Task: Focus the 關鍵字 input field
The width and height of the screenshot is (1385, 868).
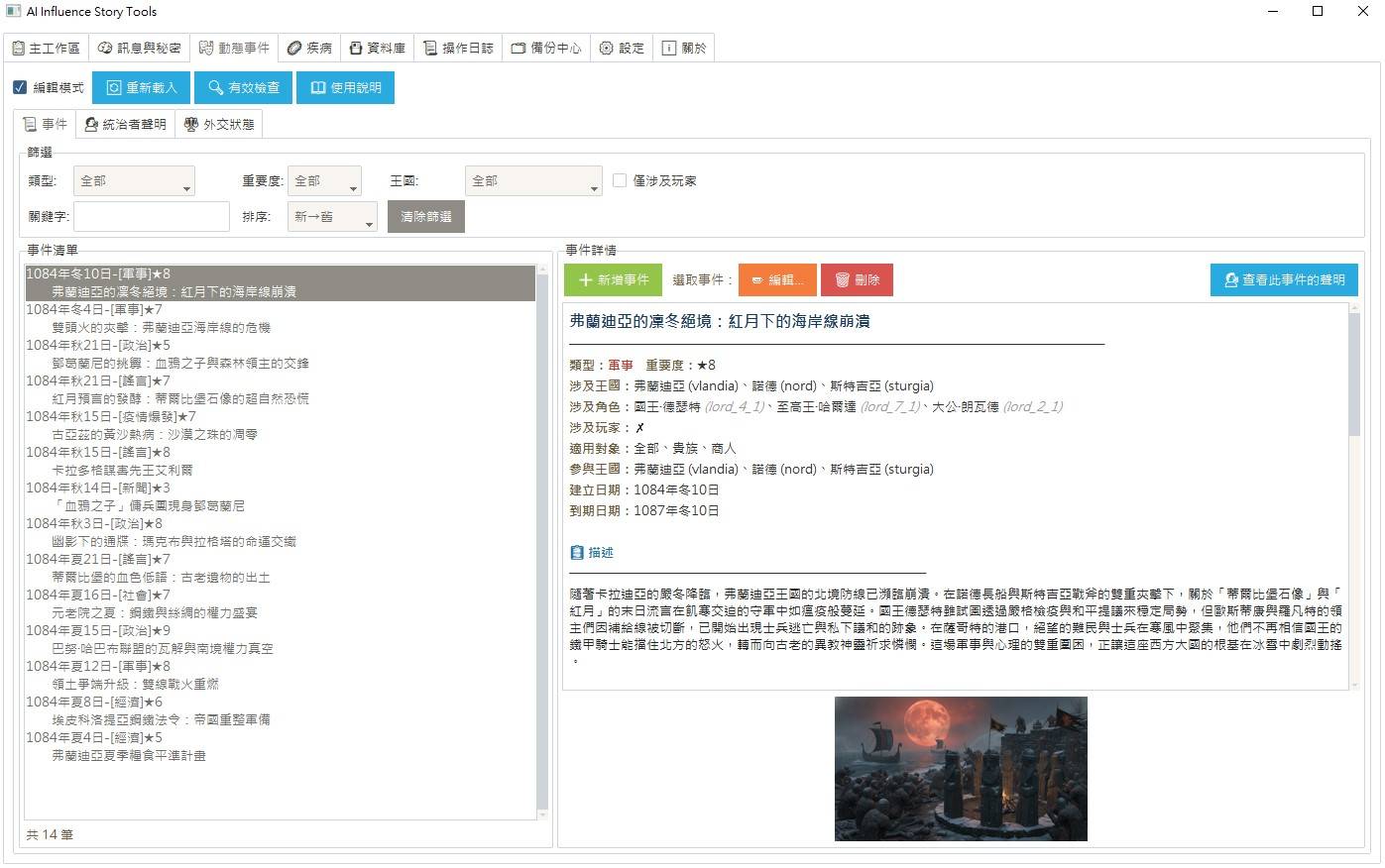Action: tap(152, 216)
